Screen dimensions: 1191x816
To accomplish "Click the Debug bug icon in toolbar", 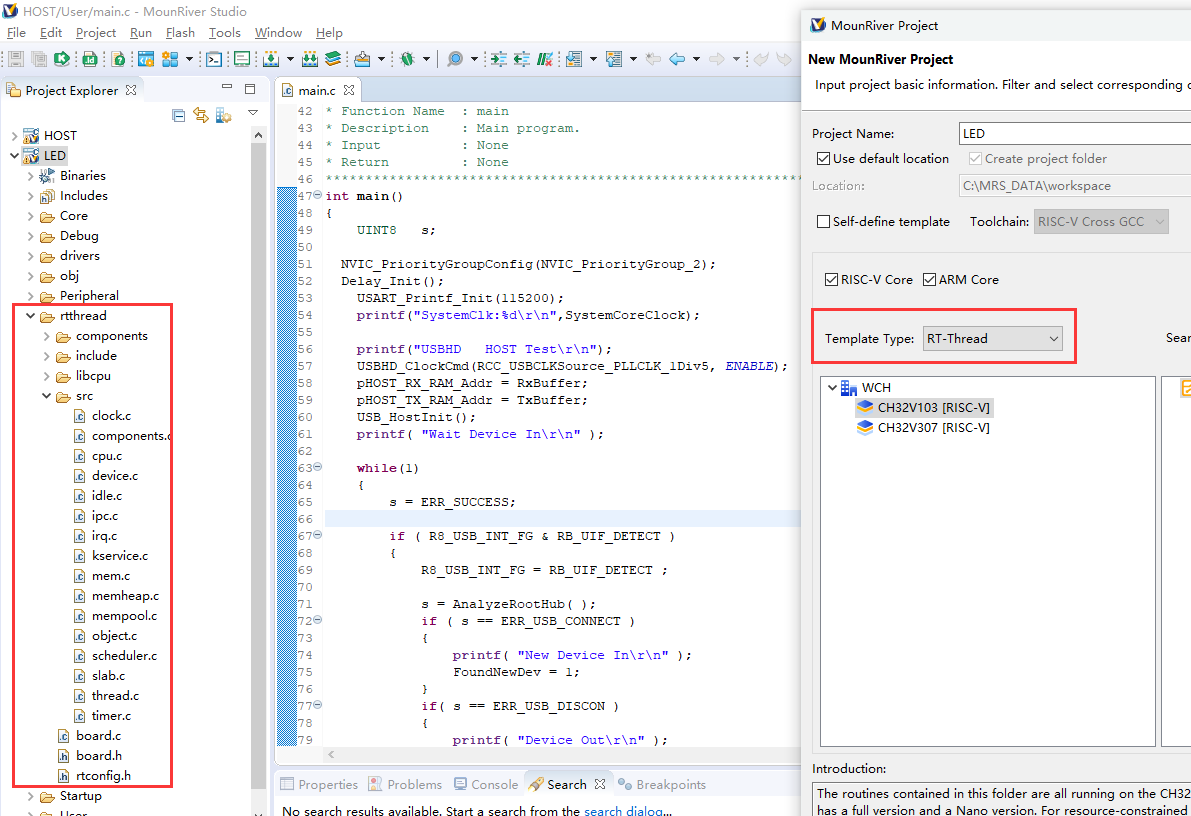I will [407, 60].
